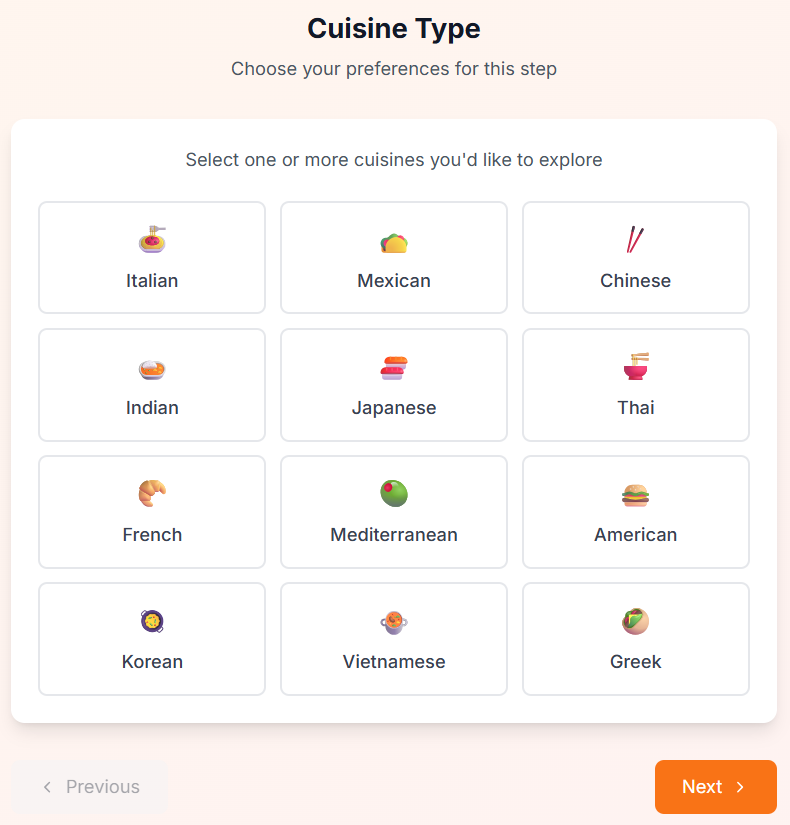The height and width of the screenshot is (825, 790).
Task: Toggle the Italian cuisine selection
Action: click(x=152, y=257)
